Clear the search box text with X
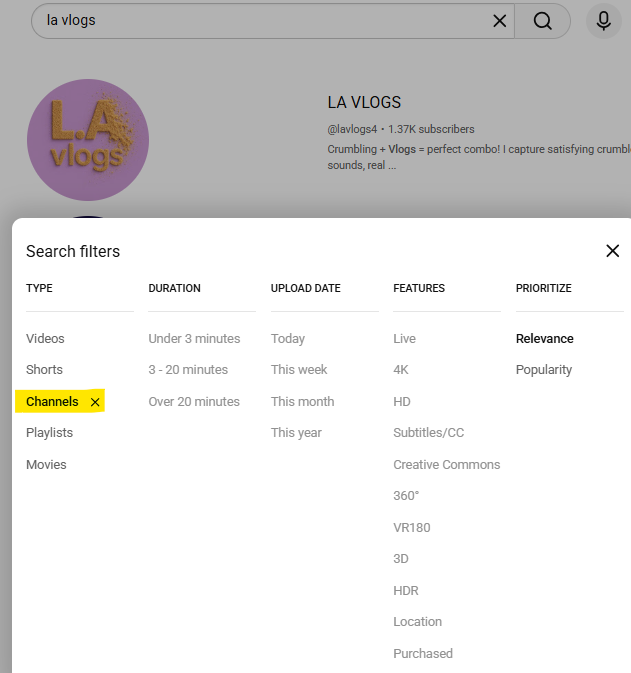This screenshot has width=631, height=673. [499, 21]
